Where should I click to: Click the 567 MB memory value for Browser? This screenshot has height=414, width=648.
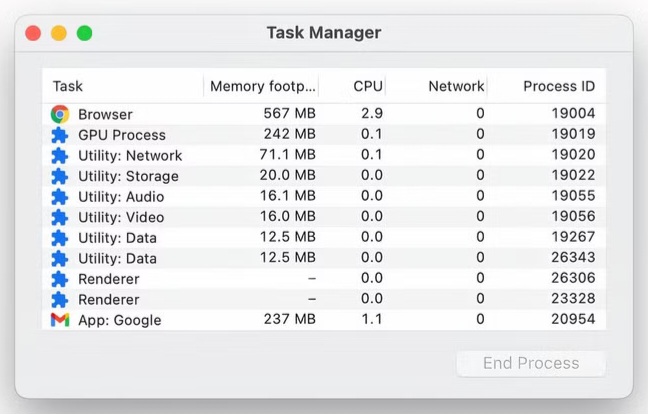[290, 114]
